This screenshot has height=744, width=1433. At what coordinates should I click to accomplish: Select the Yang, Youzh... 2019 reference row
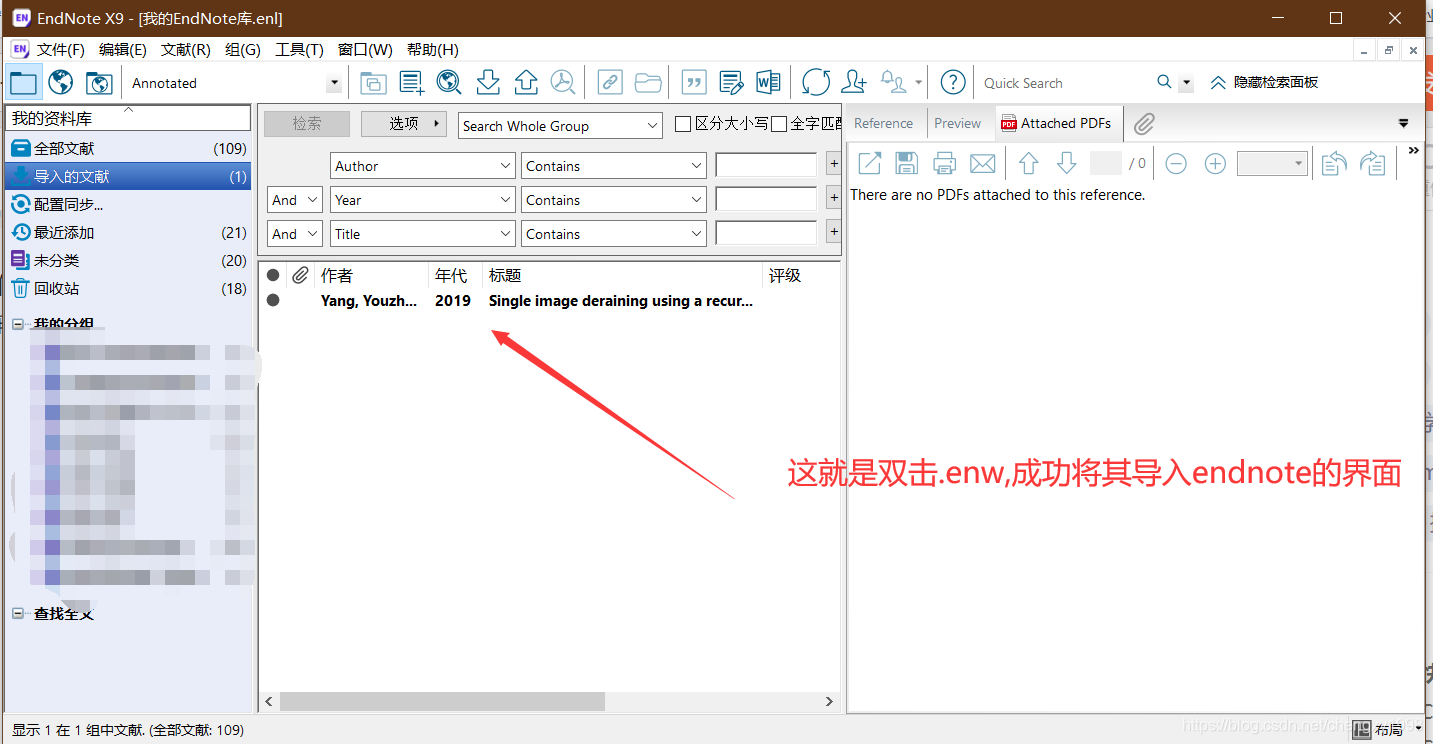coord(549,300)
